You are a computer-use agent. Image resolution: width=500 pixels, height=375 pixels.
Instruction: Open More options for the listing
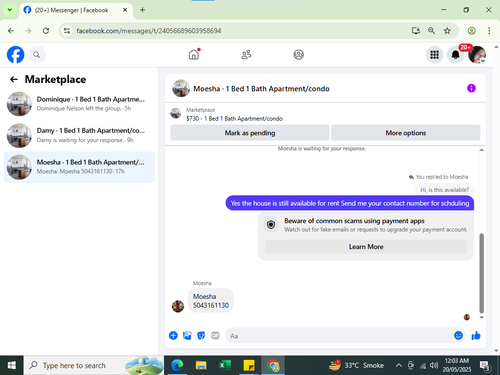[x=406, y=133]
